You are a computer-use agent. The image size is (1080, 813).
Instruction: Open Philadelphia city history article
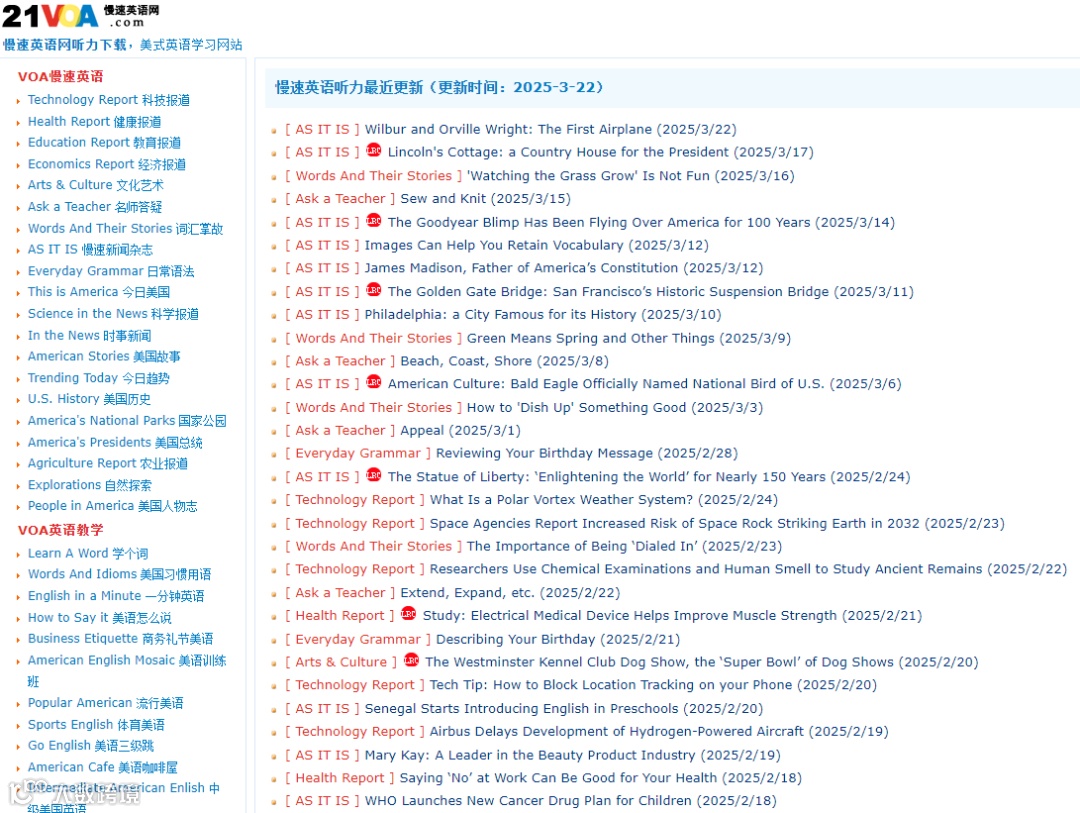tap(543, 315)
